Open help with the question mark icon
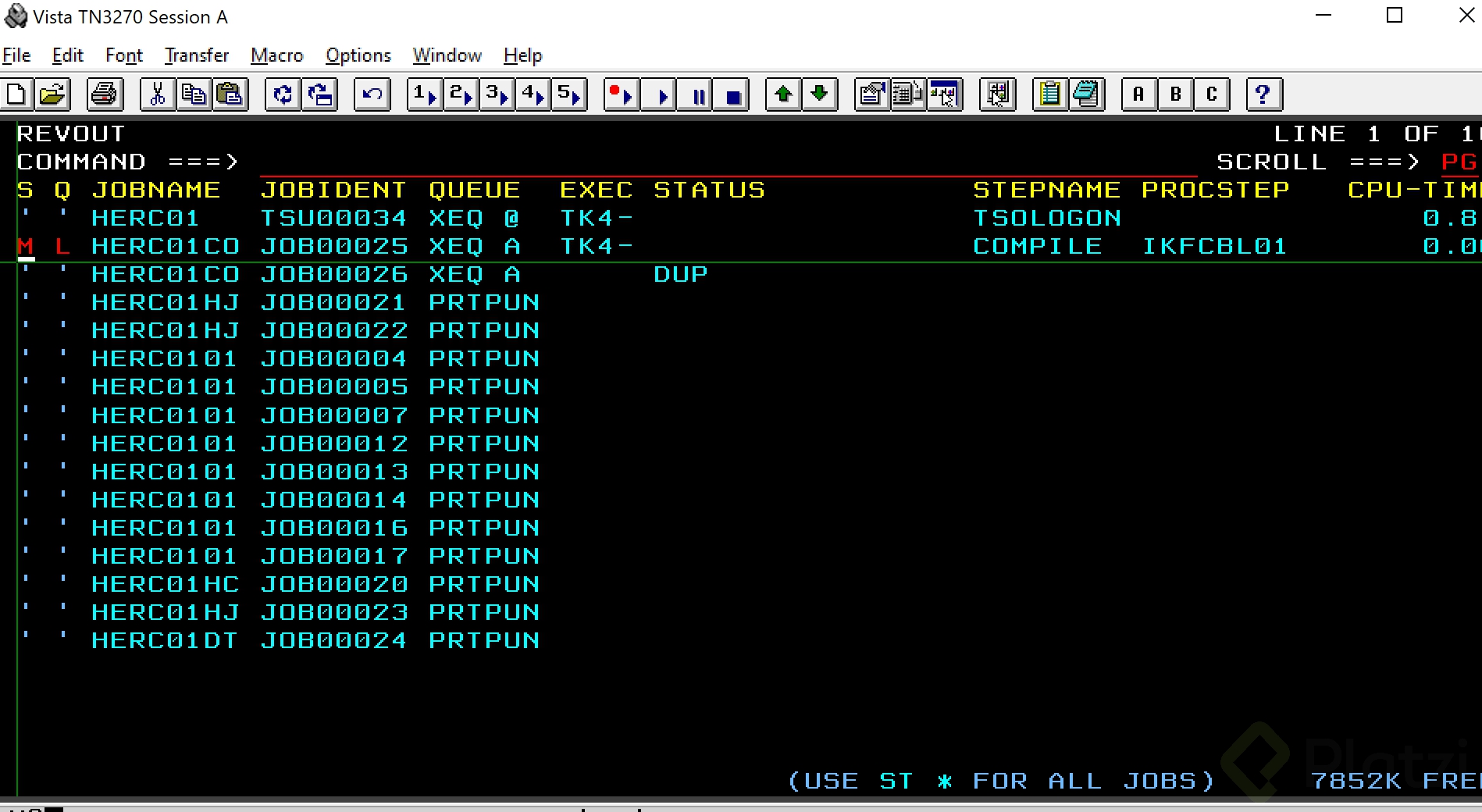Viewport: 1482px width, 812px height. point(1264,95)
